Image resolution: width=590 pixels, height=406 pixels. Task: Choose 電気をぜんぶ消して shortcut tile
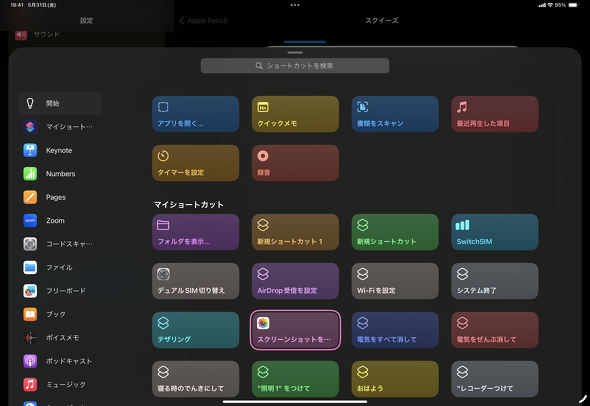[x=494, y=330]
